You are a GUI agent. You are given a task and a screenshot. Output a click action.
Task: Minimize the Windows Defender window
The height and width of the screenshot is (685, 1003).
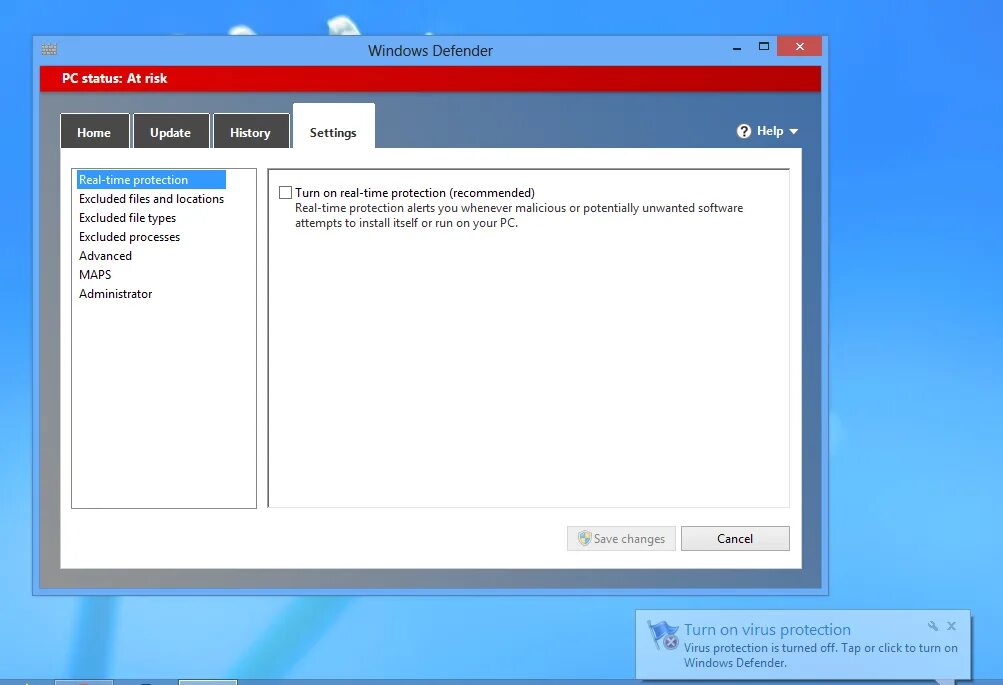tap(737, 47)
